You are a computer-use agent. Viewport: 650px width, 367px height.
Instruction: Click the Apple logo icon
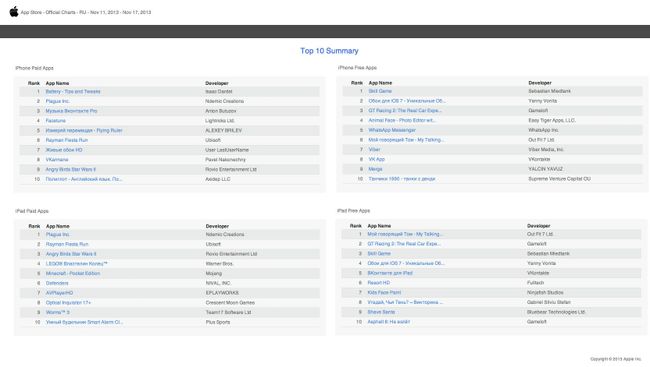point(14,12)
